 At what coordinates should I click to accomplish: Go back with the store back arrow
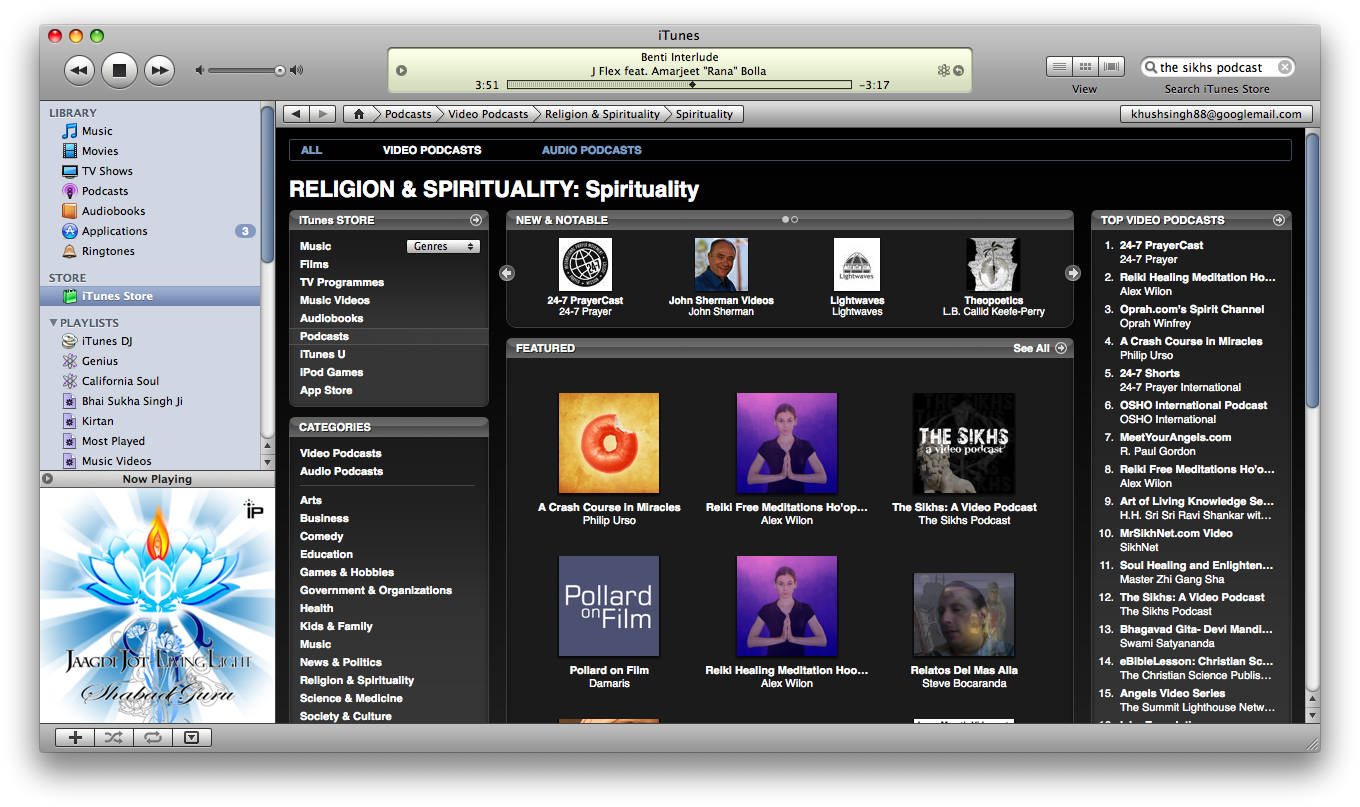(296, 114)
